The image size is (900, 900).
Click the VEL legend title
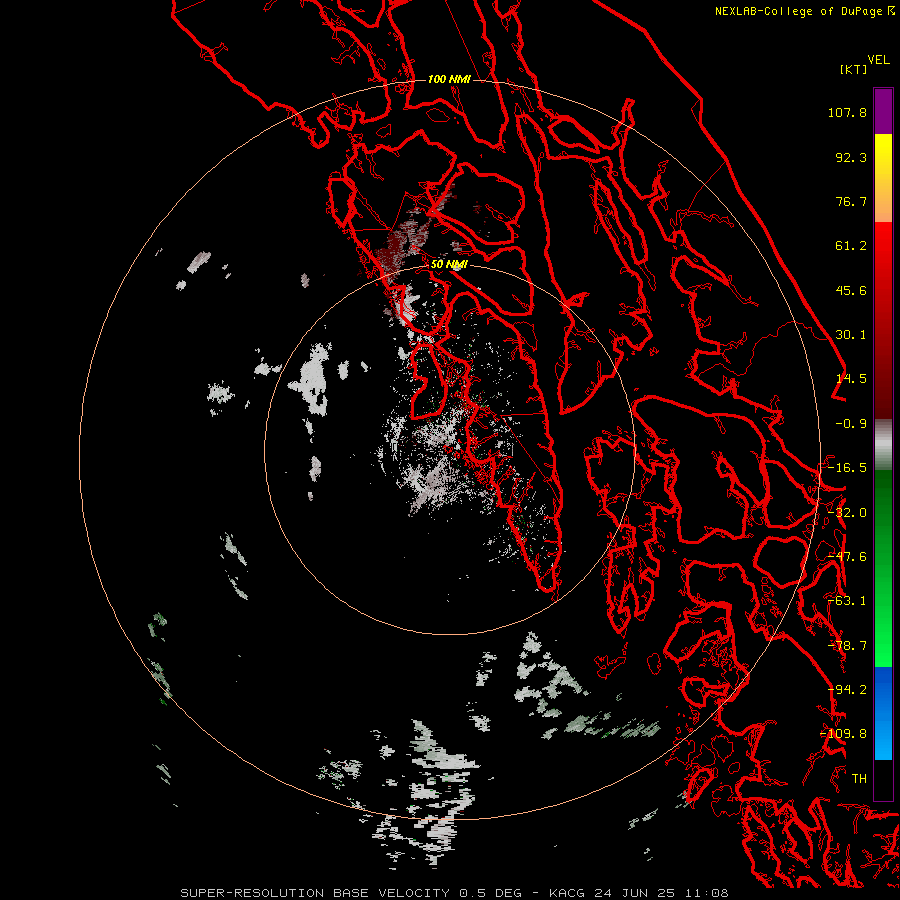(x=878, y=60)
